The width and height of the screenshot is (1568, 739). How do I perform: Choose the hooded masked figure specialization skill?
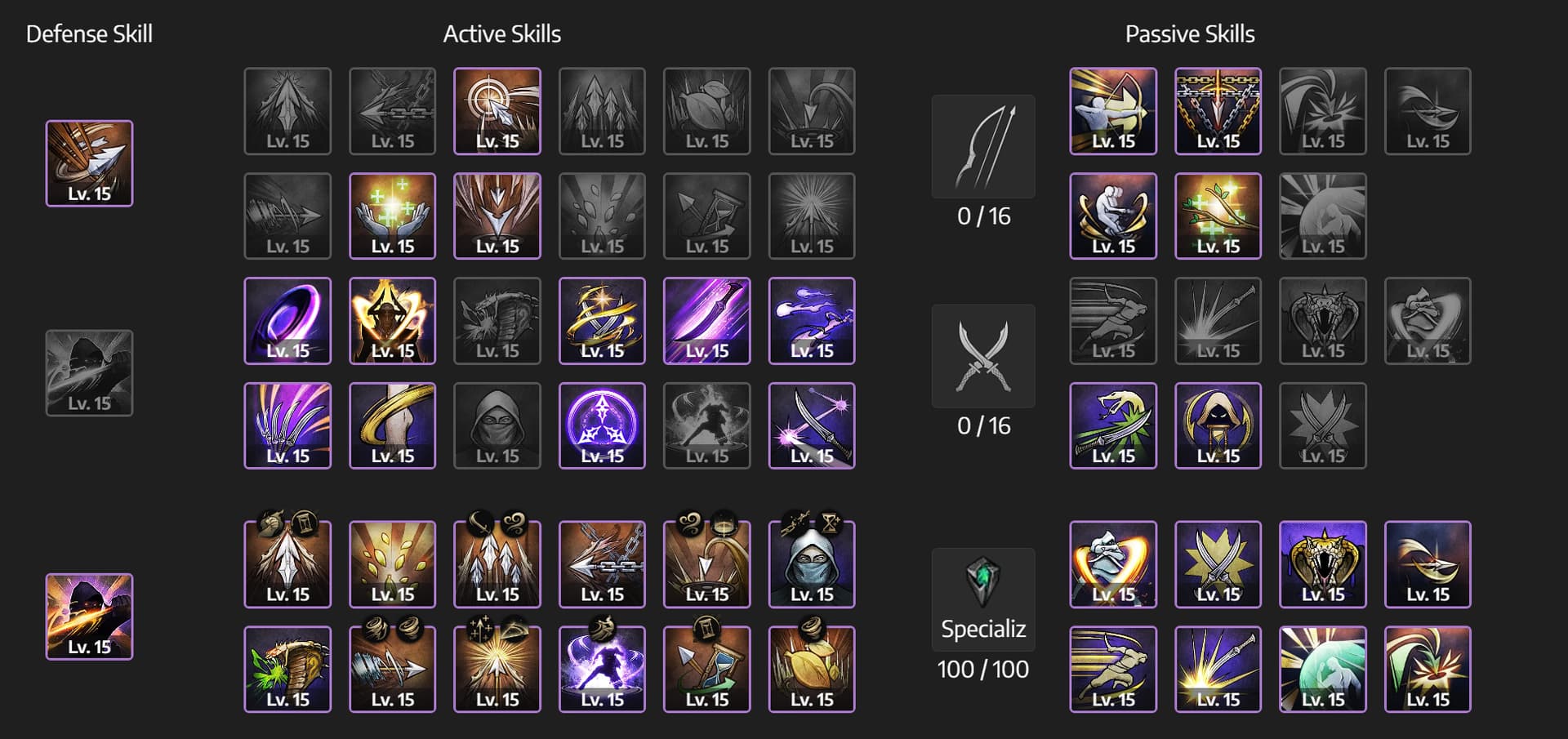click(812, 564)
